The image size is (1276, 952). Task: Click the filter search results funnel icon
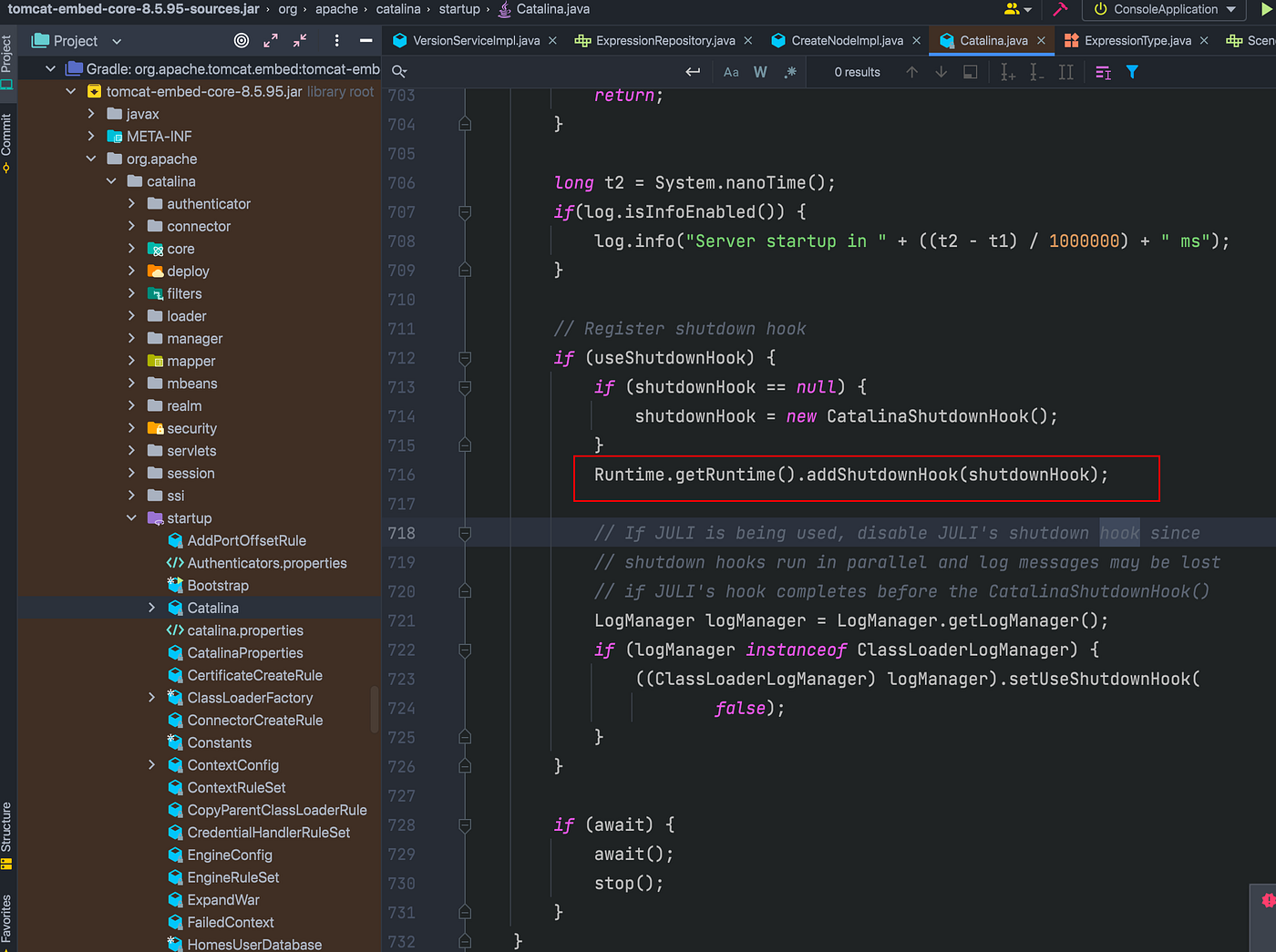point(1132,72)
